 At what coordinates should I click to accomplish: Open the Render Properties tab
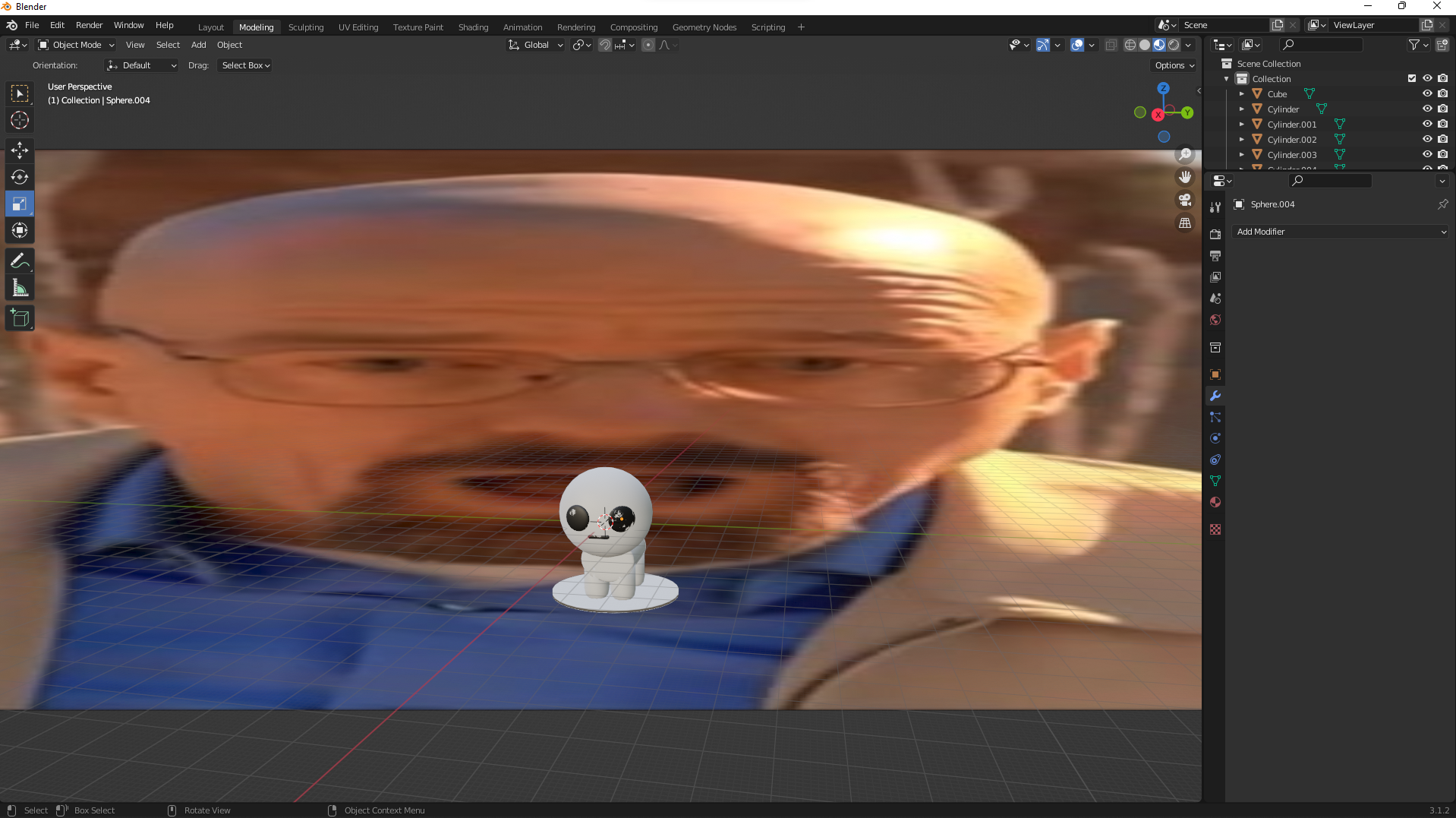(x=1215, y=234)
